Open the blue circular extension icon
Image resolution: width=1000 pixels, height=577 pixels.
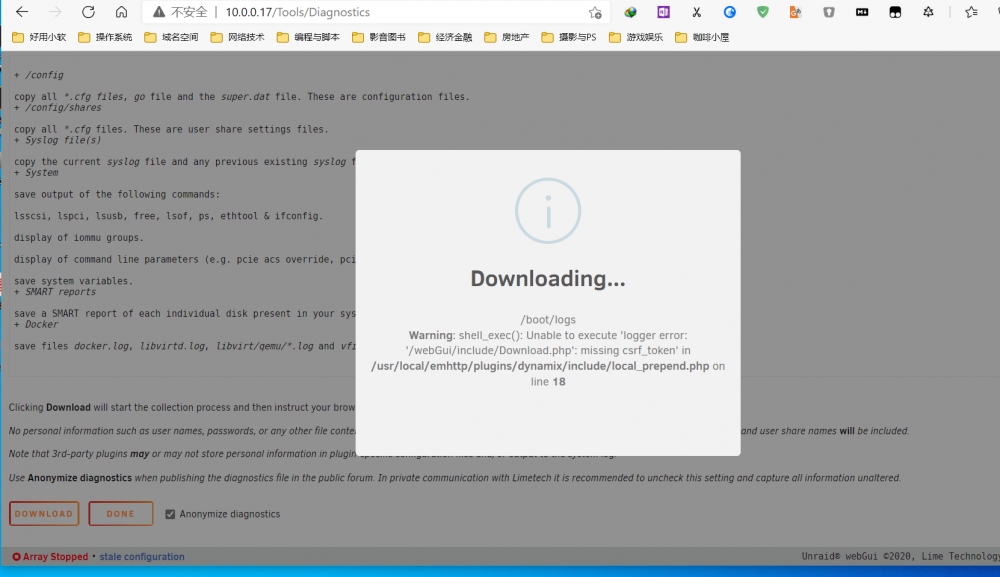(x=730, y=12)
